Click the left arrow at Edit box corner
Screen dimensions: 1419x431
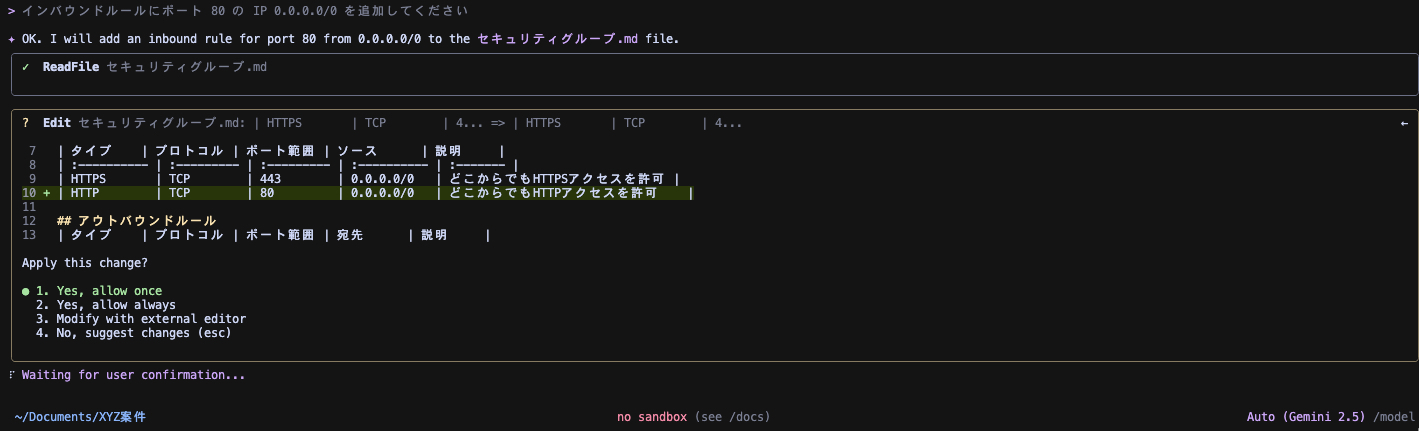(1404, 123)
